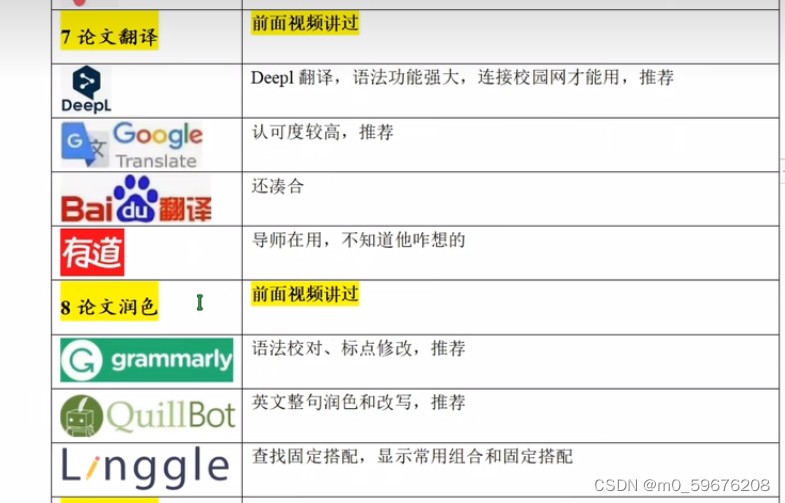Click the green grammarly logo
The image size is (785, 503).
point(147,360)
